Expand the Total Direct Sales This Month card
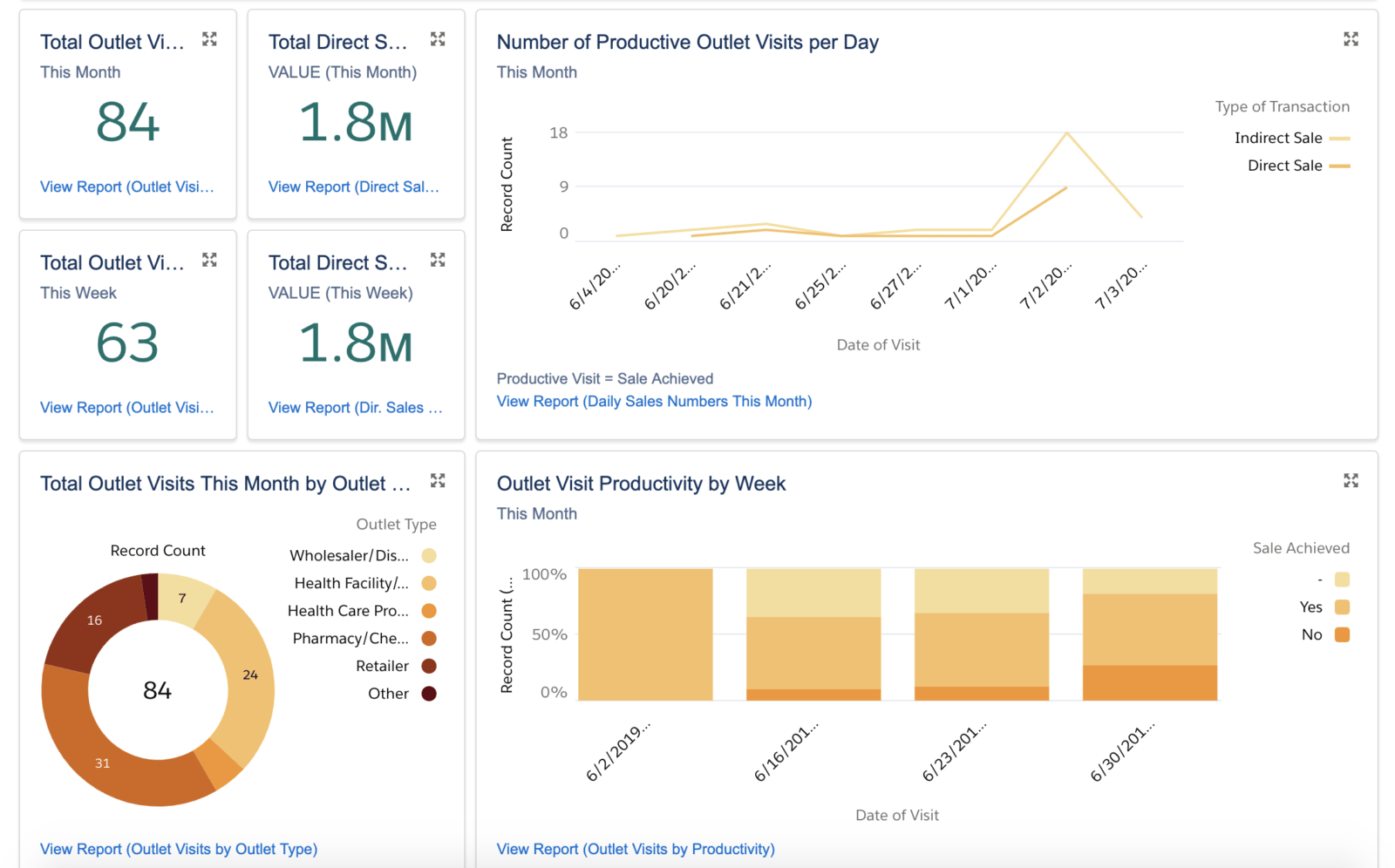Screen dimensions: 1395x868 click(438, 39)
